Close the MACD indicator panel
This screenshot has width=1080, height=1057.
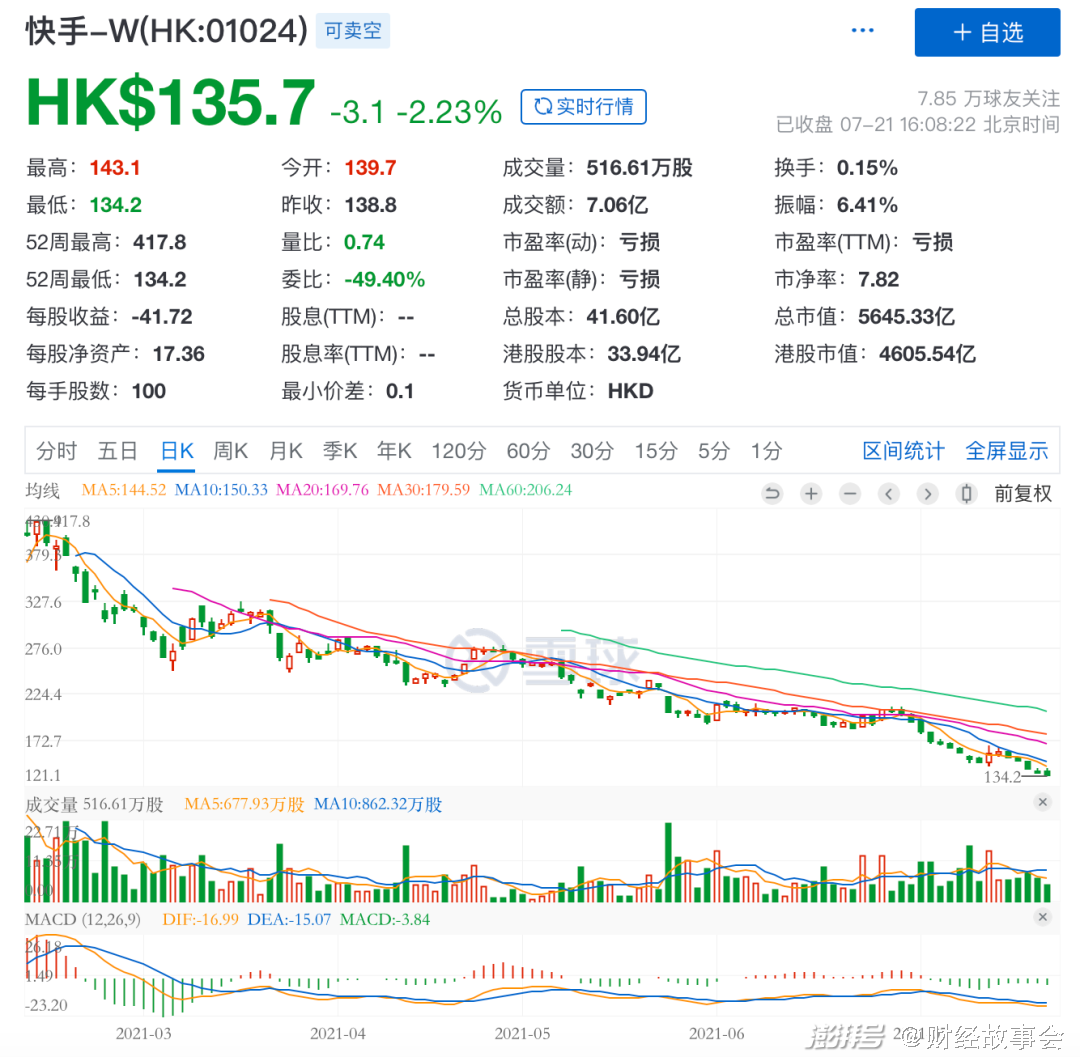click(x=1043, y=917)
